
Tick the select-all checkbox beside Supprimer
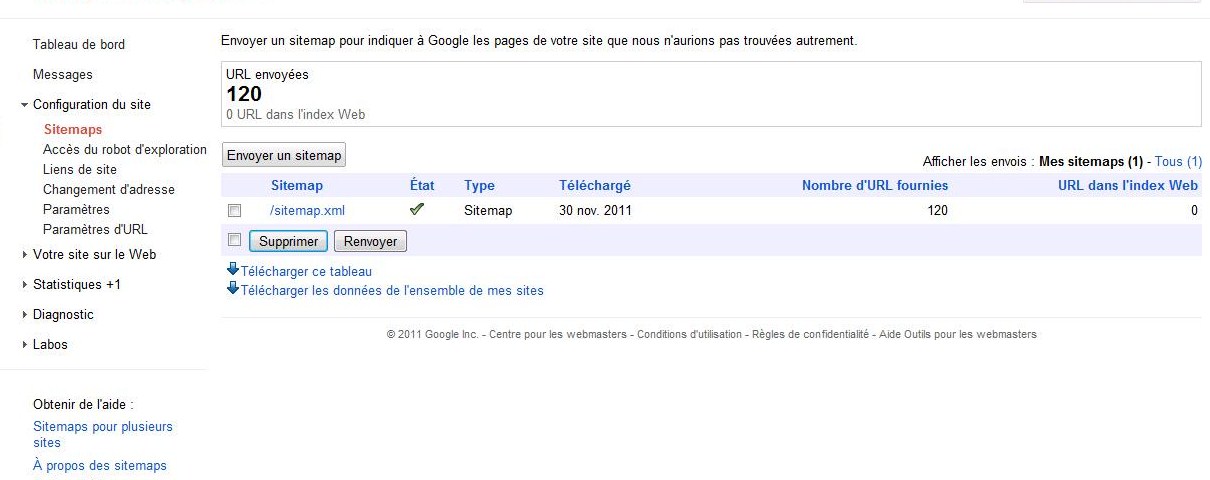(234, 240)
